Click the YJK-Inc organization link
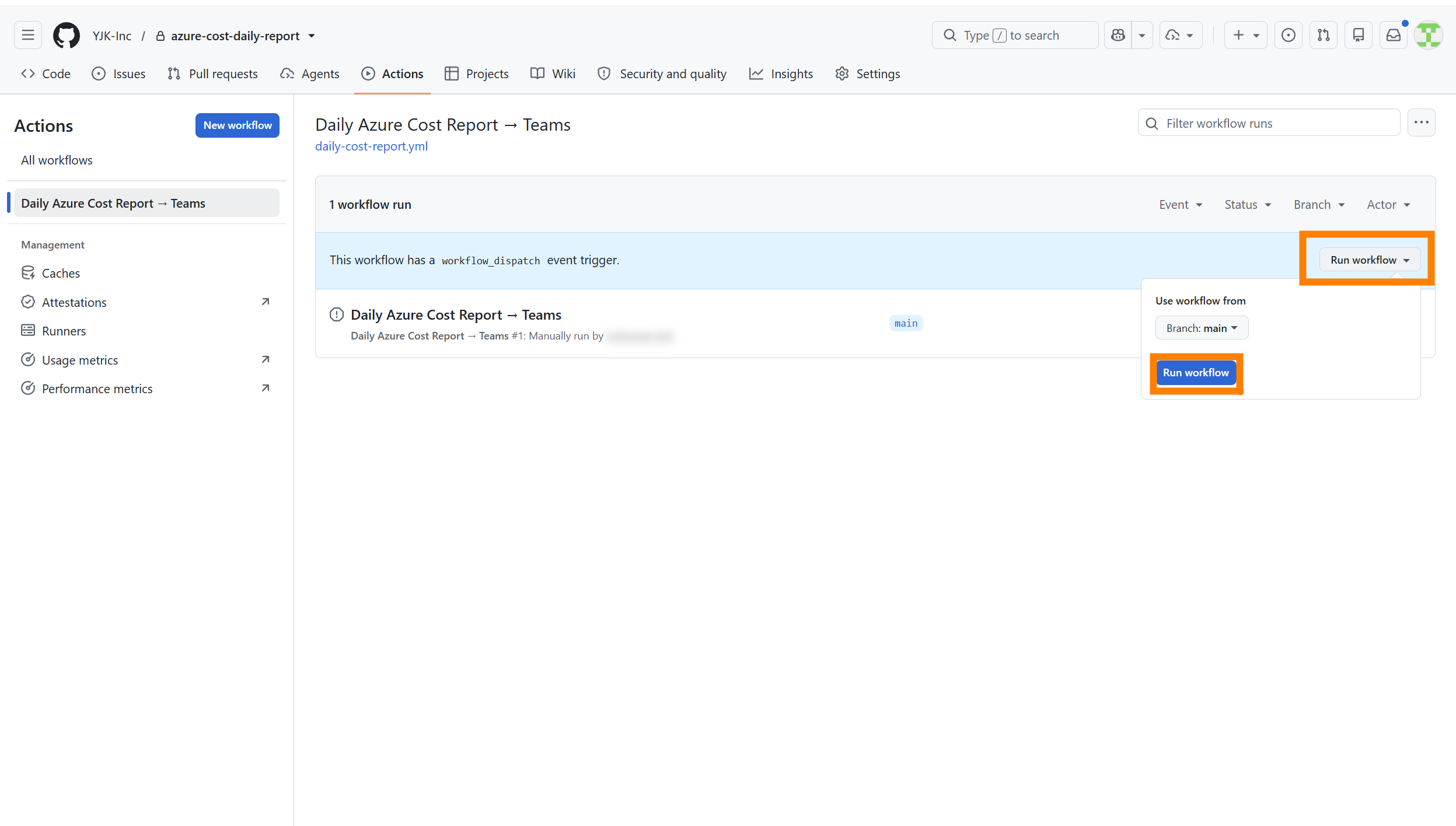1456x826 pixels. coord(112,36)
